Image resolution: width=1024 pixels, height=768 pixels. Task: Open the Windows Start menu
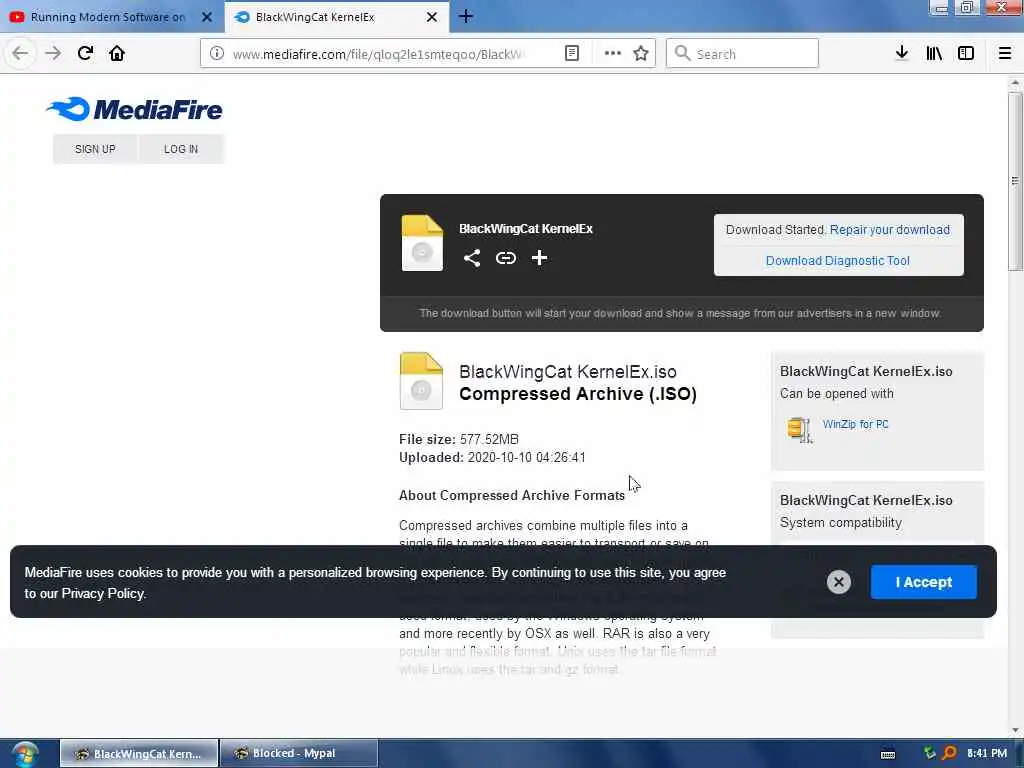coord(25,754)
